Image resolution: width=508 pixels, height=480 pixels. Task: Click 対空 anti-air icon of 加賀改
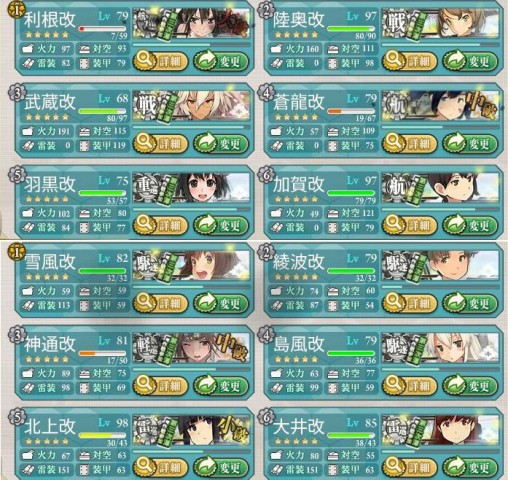coord(333,213)
